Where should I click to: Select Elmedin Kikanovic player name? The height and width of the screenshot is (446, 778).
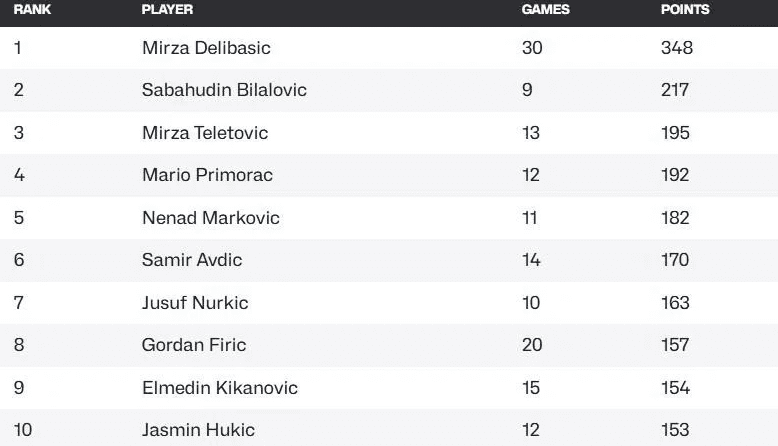pyautogui.click(x=220, y=387)
